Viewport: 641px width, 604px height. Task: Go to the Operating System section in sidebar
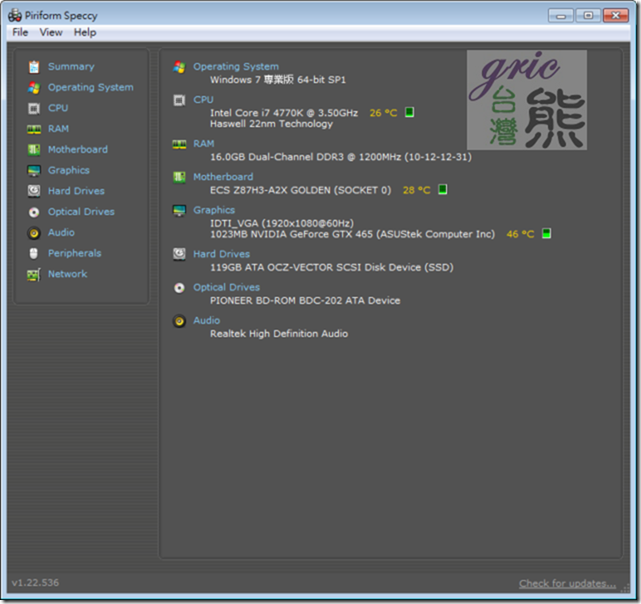[x=91, y=88]
